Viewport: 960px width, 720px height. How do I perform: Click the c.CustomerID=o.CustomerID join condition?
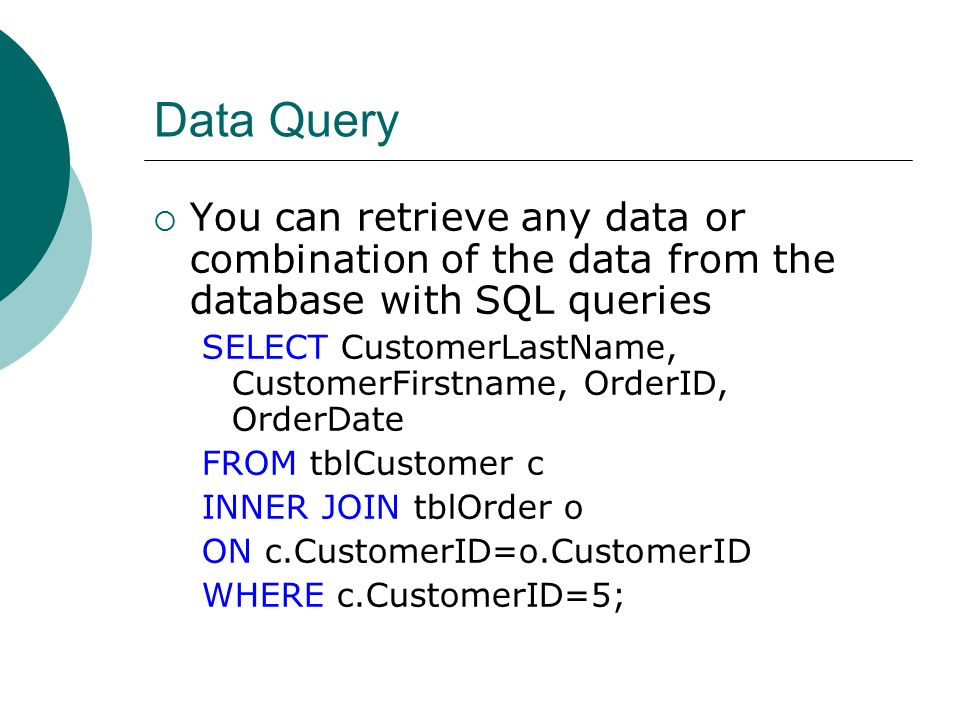[x=508, y=551]
